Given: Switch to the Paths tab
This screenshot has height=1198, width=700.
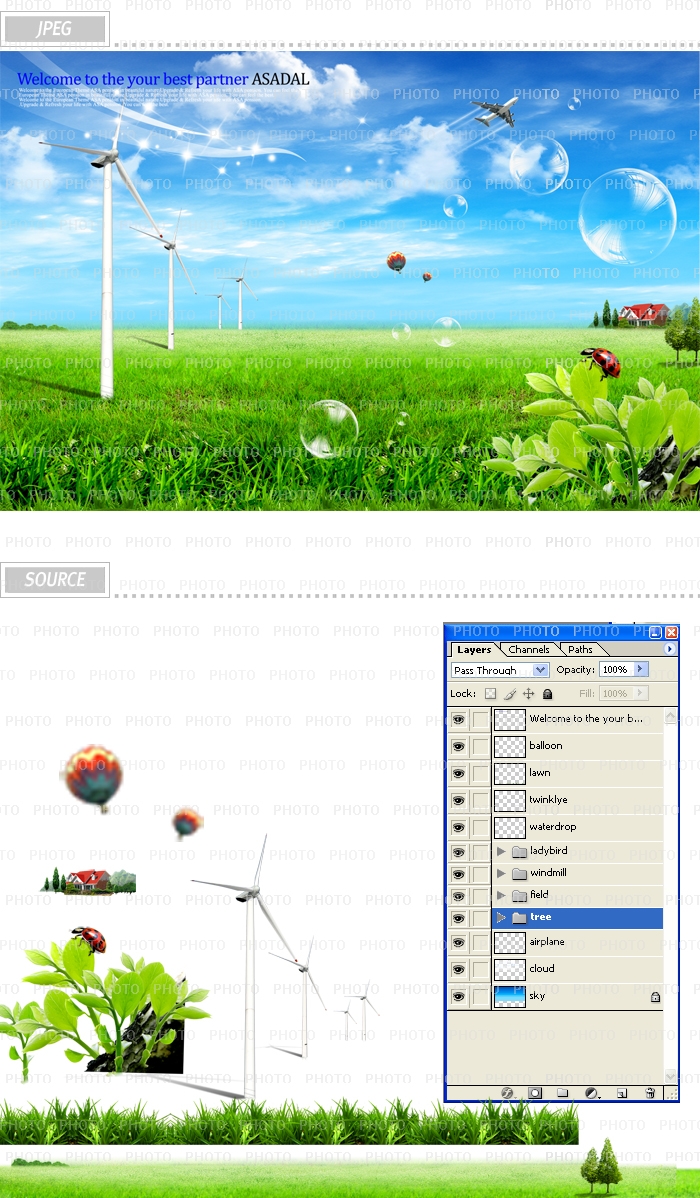Looking at the screenshot, I should coord(580,650).
